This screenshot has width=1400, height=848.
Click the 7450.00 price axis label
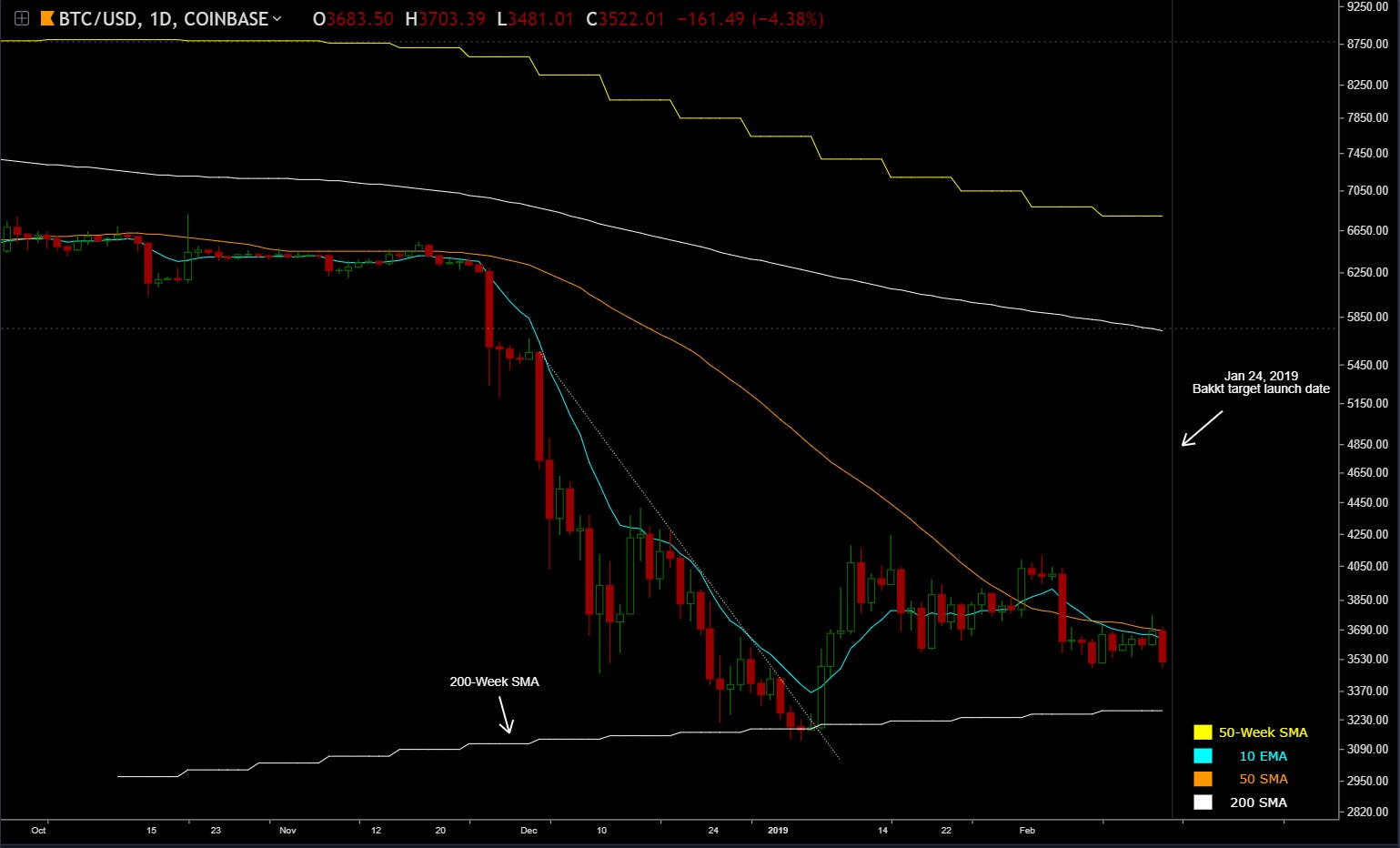click(x=1367, y=153)
